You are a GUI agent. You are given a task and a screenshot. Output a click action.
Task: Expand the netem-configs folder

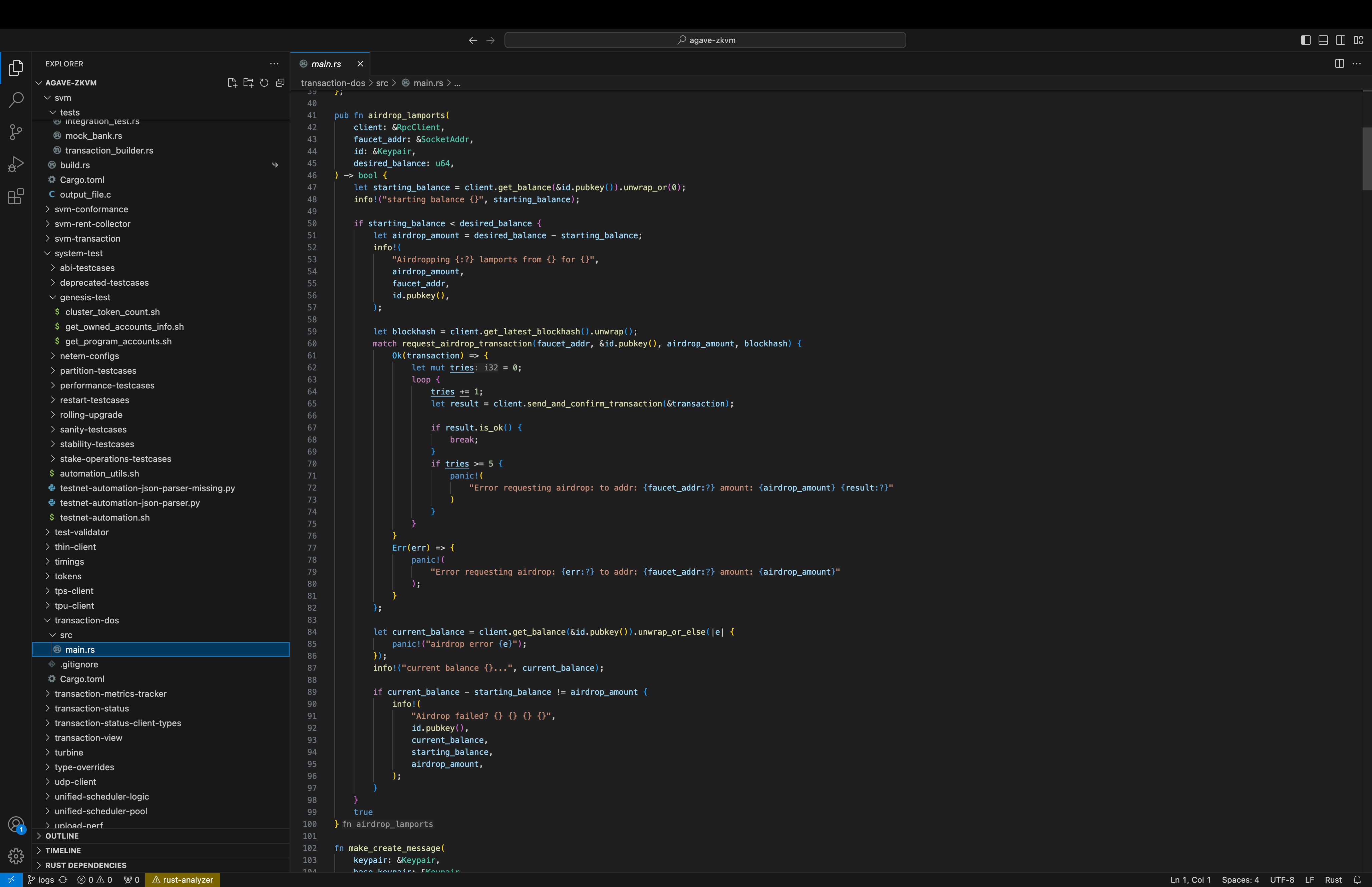tap(160, 356)
